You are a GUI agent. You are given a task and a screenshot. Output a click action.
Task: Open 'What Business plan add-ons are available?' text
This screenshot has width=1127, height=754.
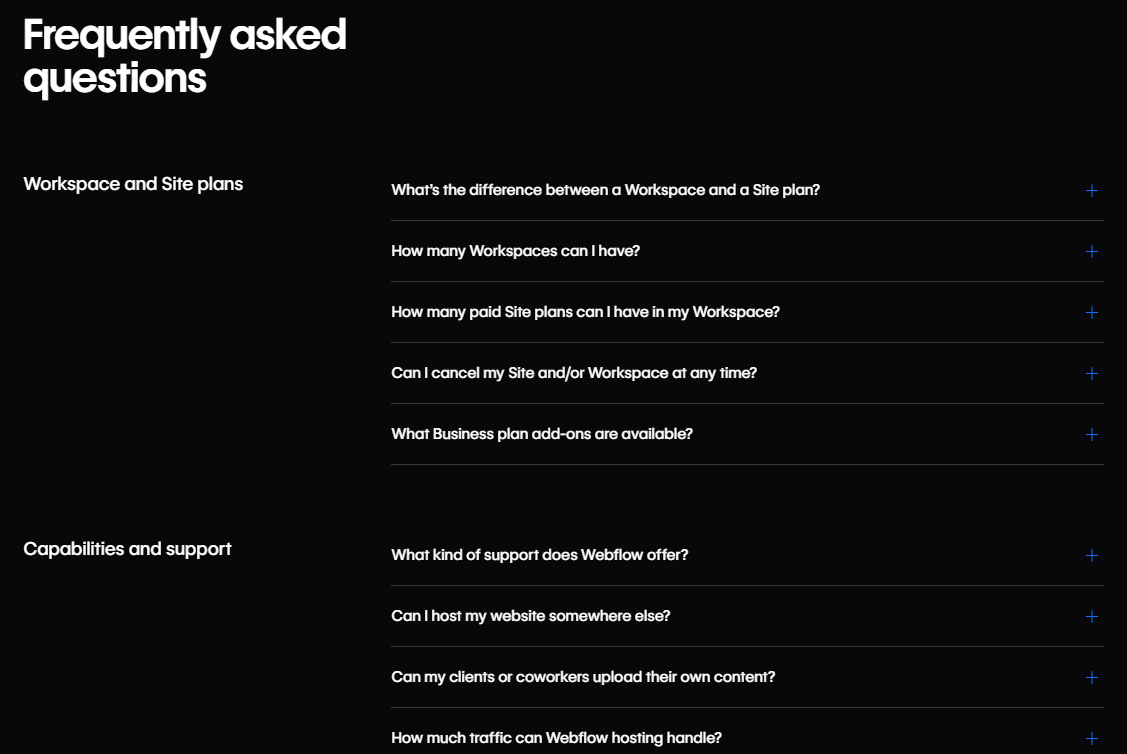tap(542, 434)
